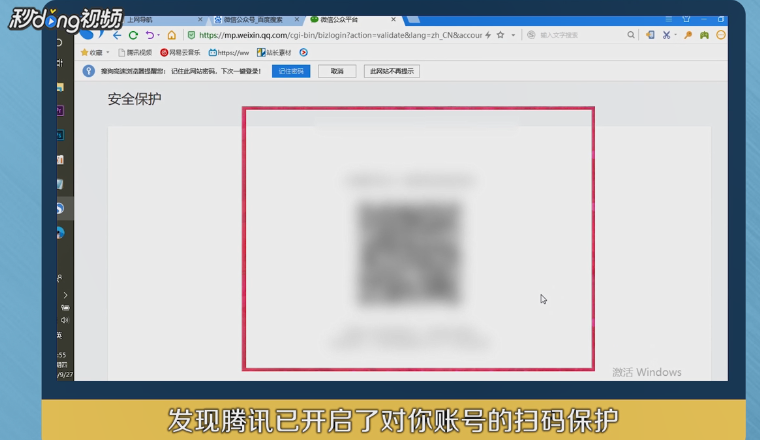Open the 收藏 favorites star
This screenshot has height=440, width=760.
pyautogui.click(x=84, y=52)
